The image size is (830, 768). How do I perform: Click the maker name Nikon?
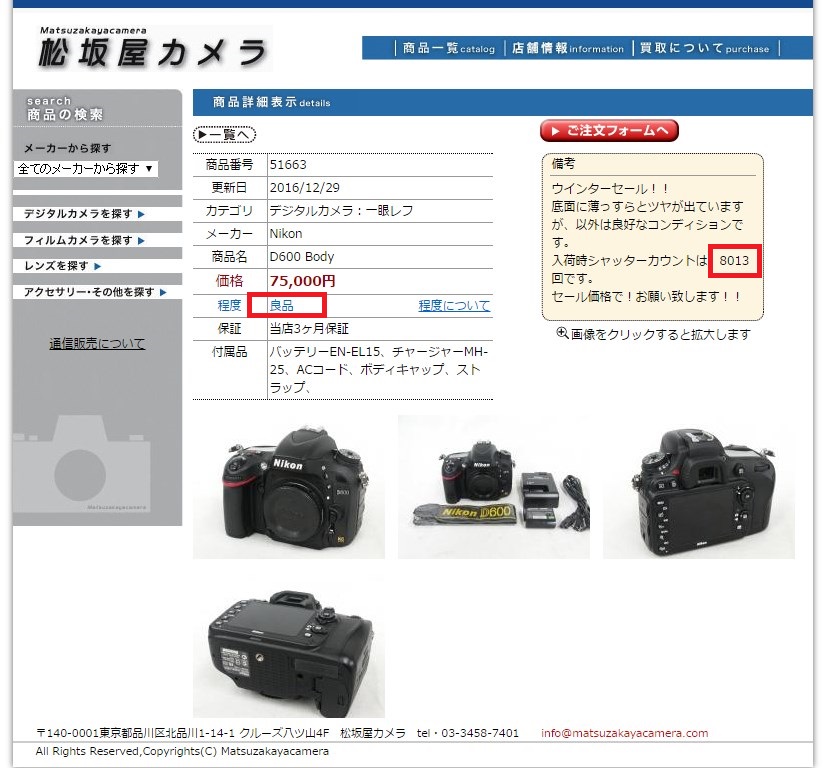tap(286, 233)
